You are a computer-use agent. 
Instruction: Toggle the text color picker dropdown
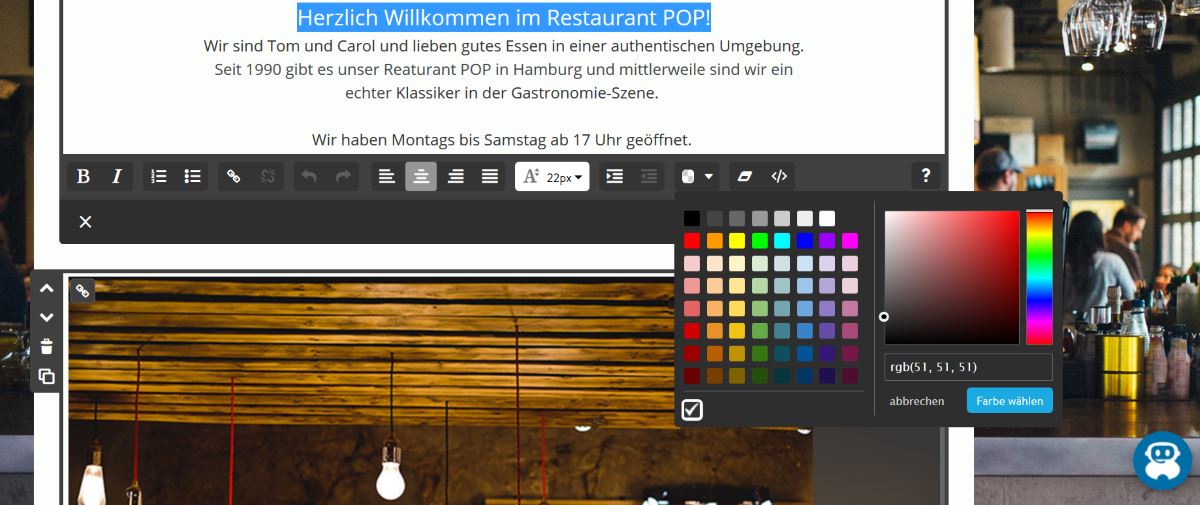[x=697, y=177]
